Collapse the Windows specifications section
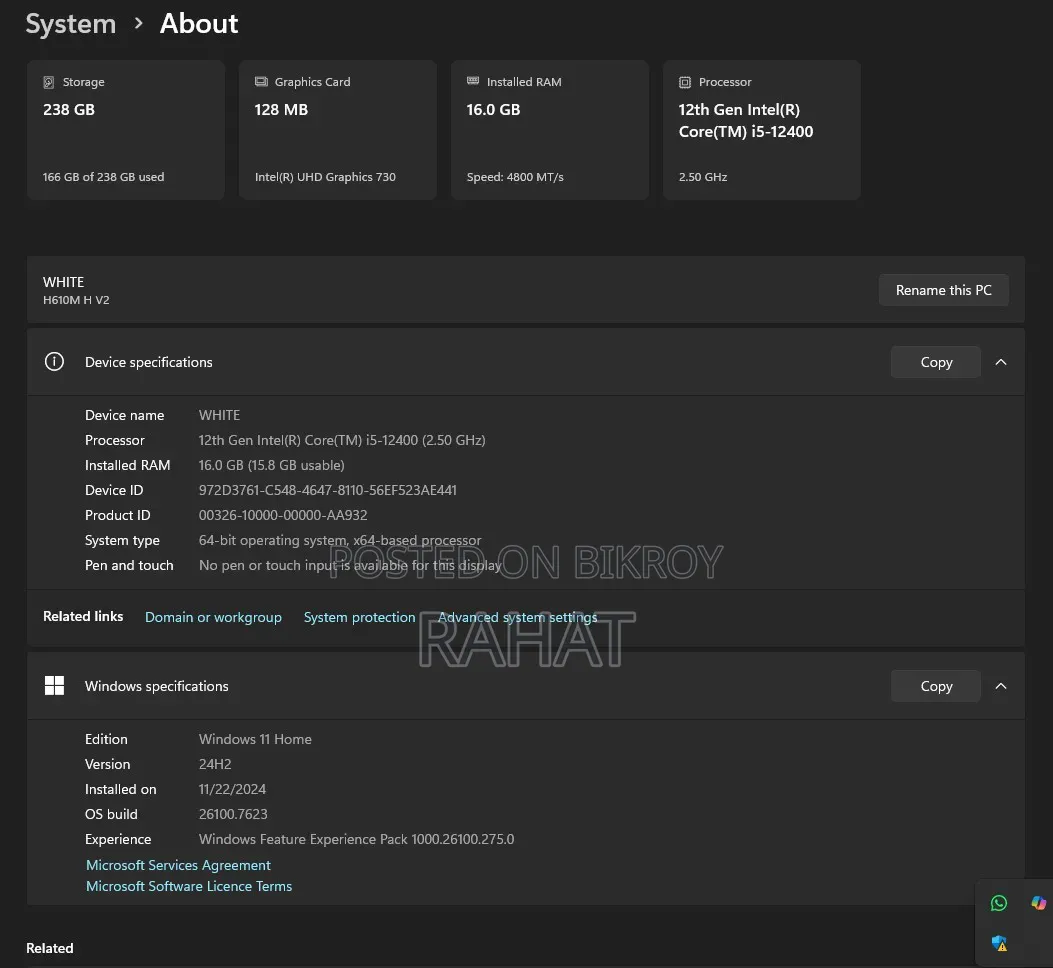The image size is (1053, 968). 1001,686
